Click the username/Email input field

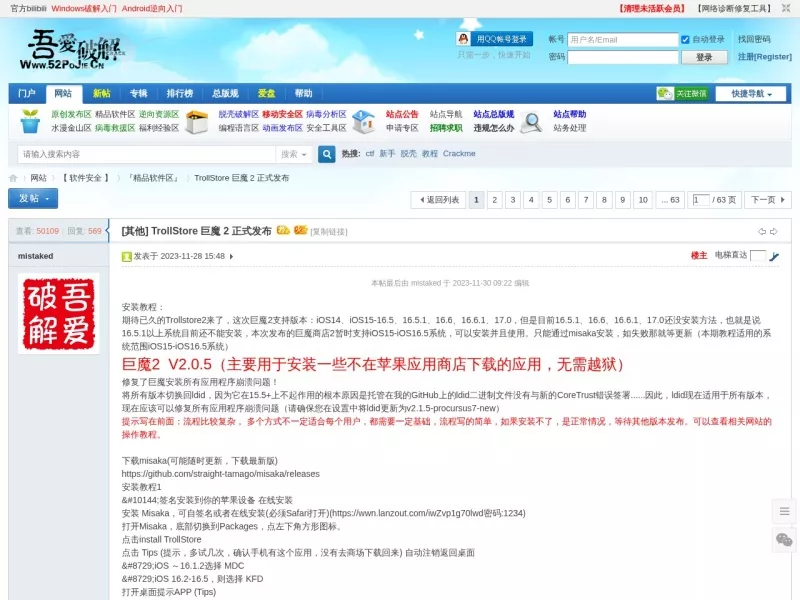coord(622,40)
